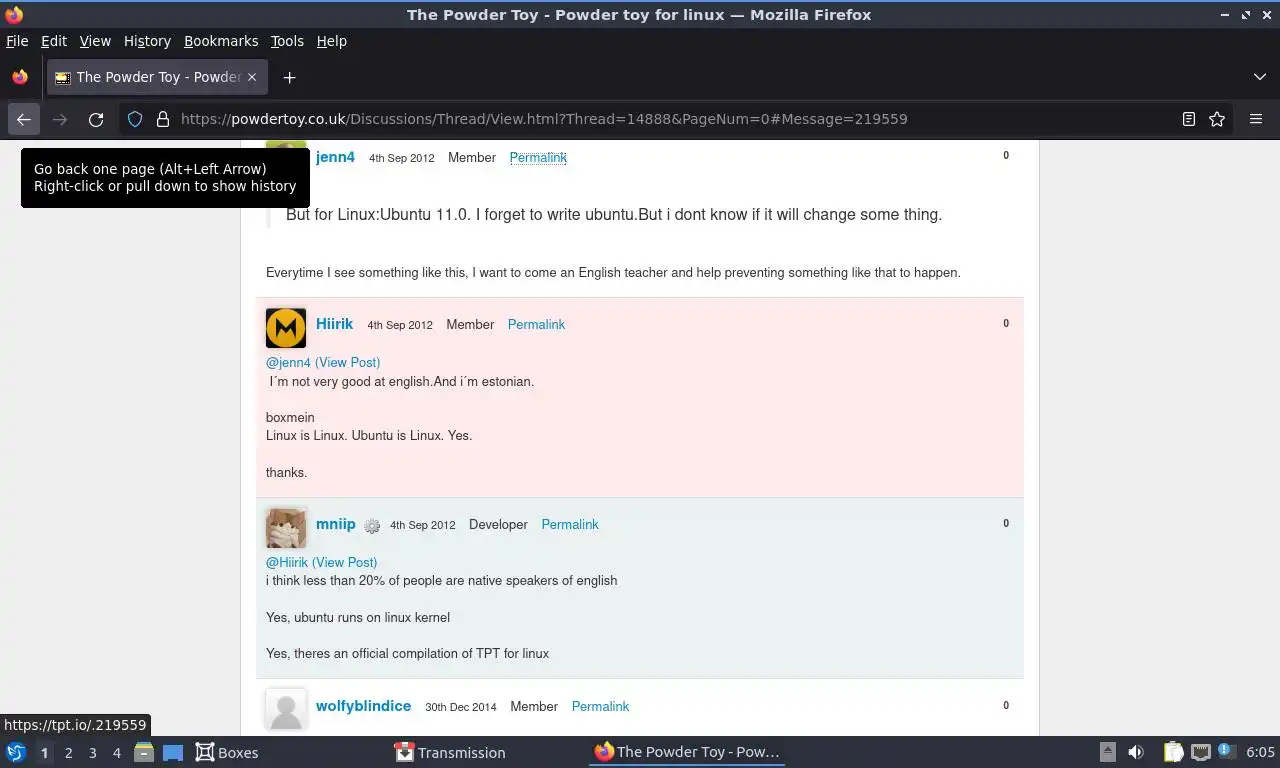The width and height of the screenshot is (1280, 768).
Task: Click the 'Developer' role label
Action: [498, 525]
